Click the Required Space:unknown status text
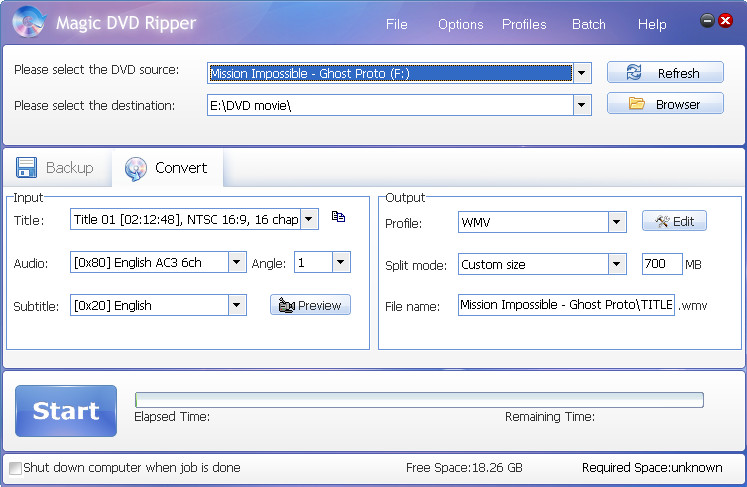This screenshot has width=747, height=487. click(652, 468)
